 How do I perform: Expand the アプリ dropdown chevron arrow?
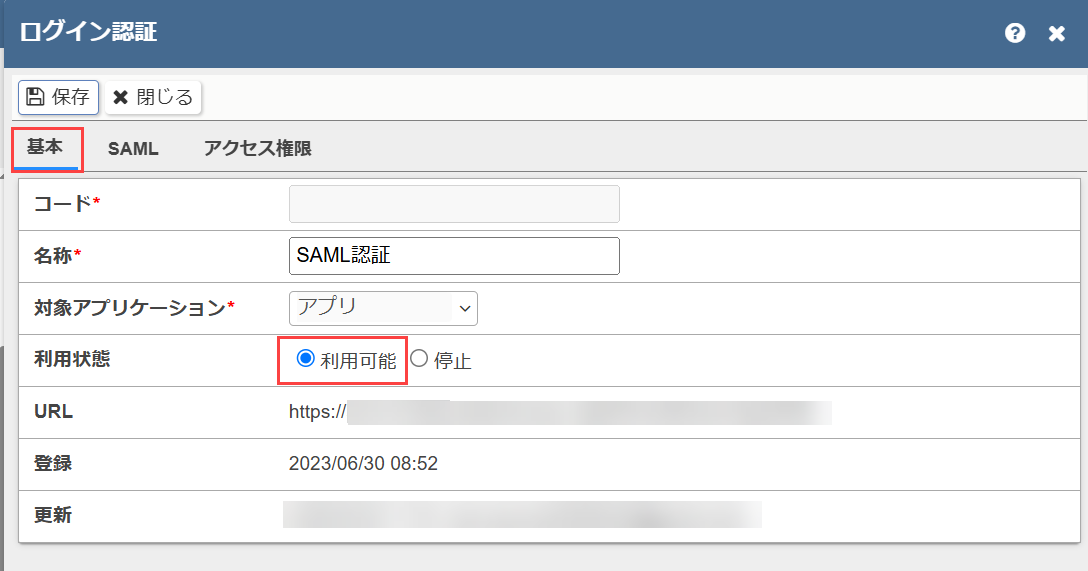click(465, 309)
